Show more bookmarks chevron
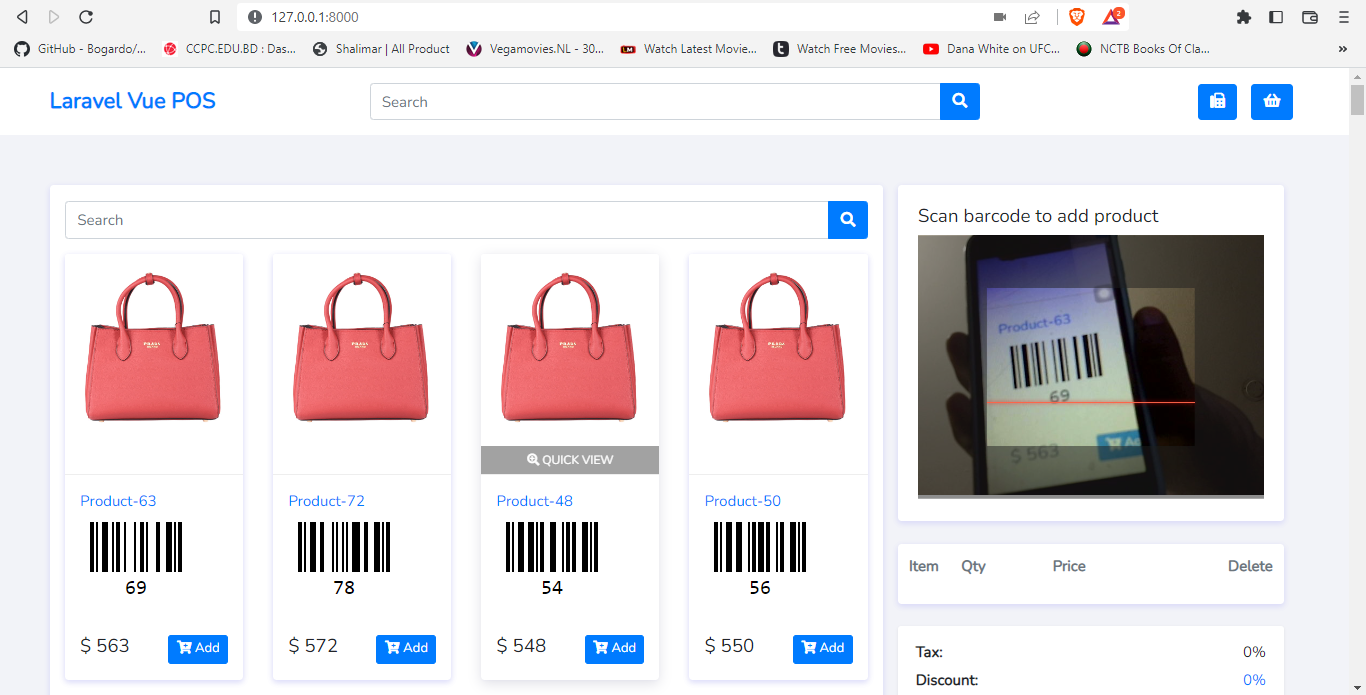1366x695 pixels. click(x=1343, y=48)
